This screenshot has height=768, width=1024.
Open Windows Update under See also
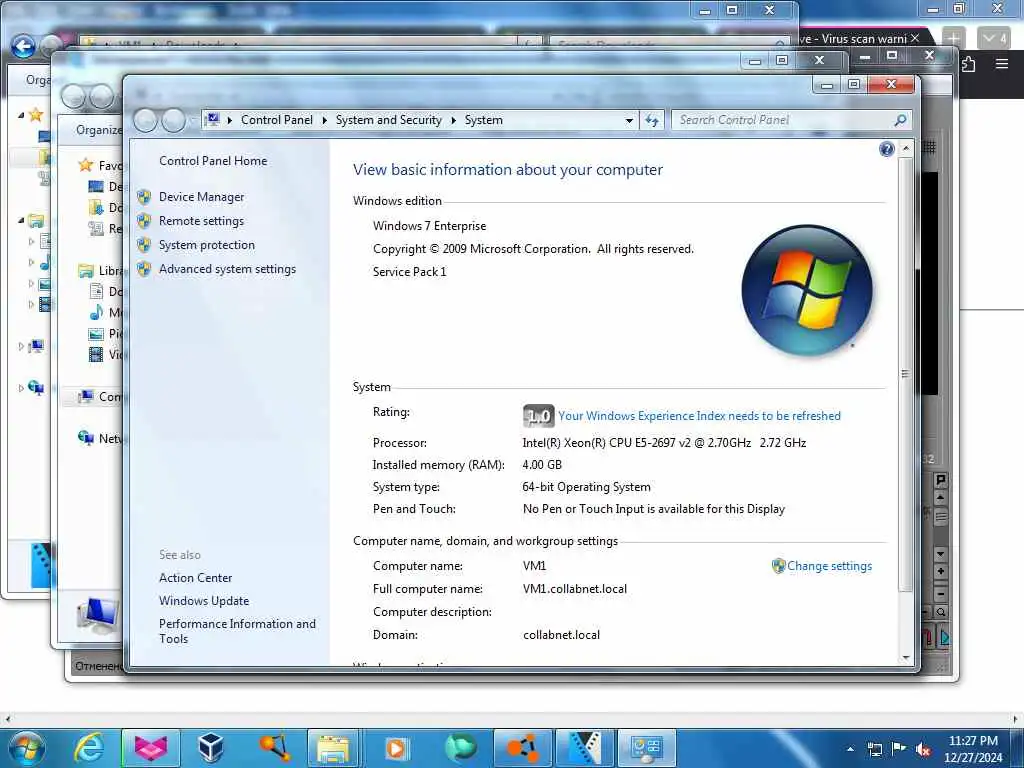[x=204, y=601]
